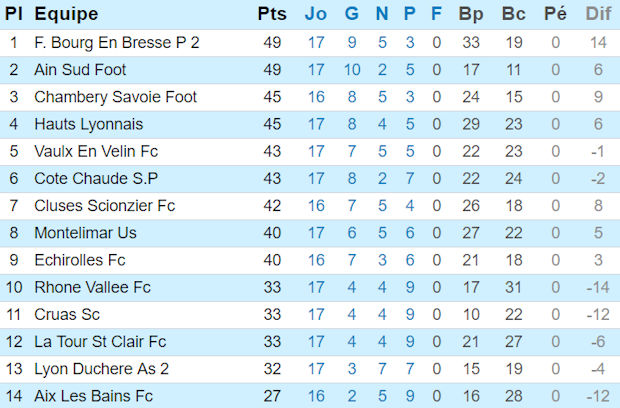The image size is (620, 408).
Task: Click the N draws column header
Action: pyautogui.click(x=381, y=14)
